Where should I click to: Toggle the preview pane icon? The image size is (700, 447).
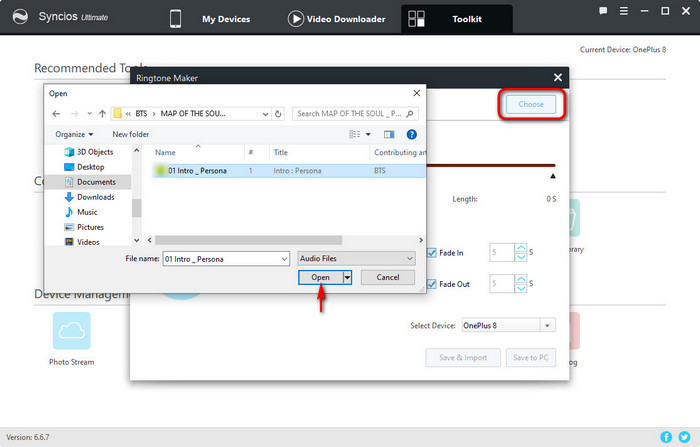pyautogui.click(x=387, y=134)
